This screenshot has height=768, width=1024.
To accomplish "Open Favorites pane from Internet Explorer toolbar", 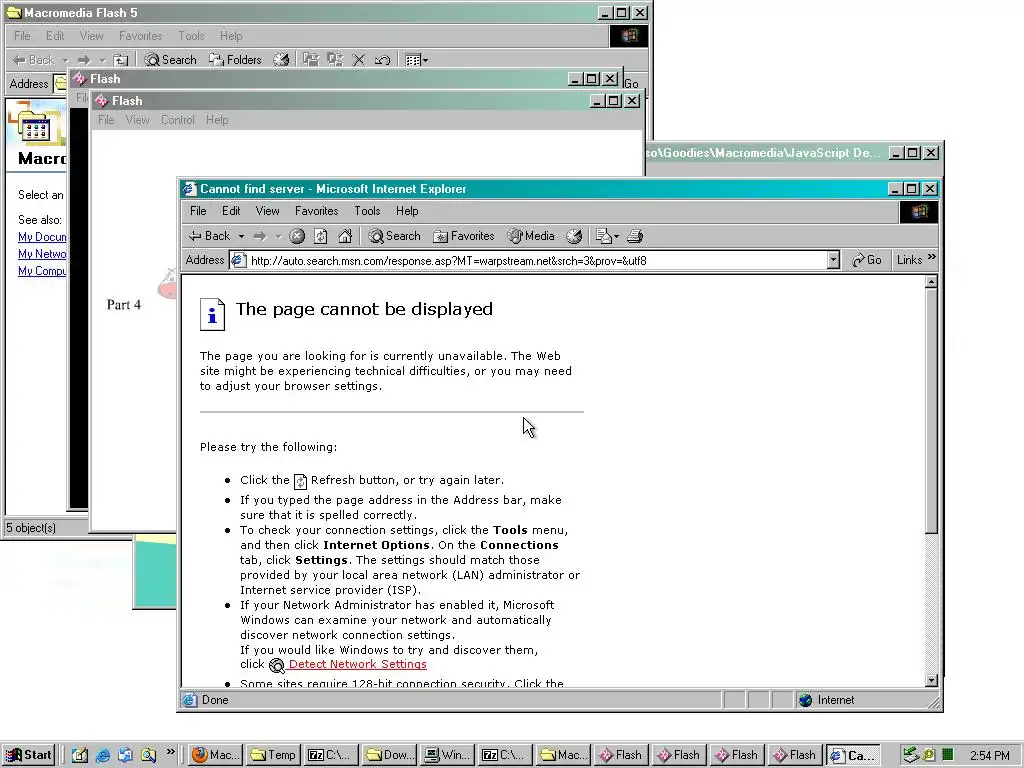I will pos(464,236).
